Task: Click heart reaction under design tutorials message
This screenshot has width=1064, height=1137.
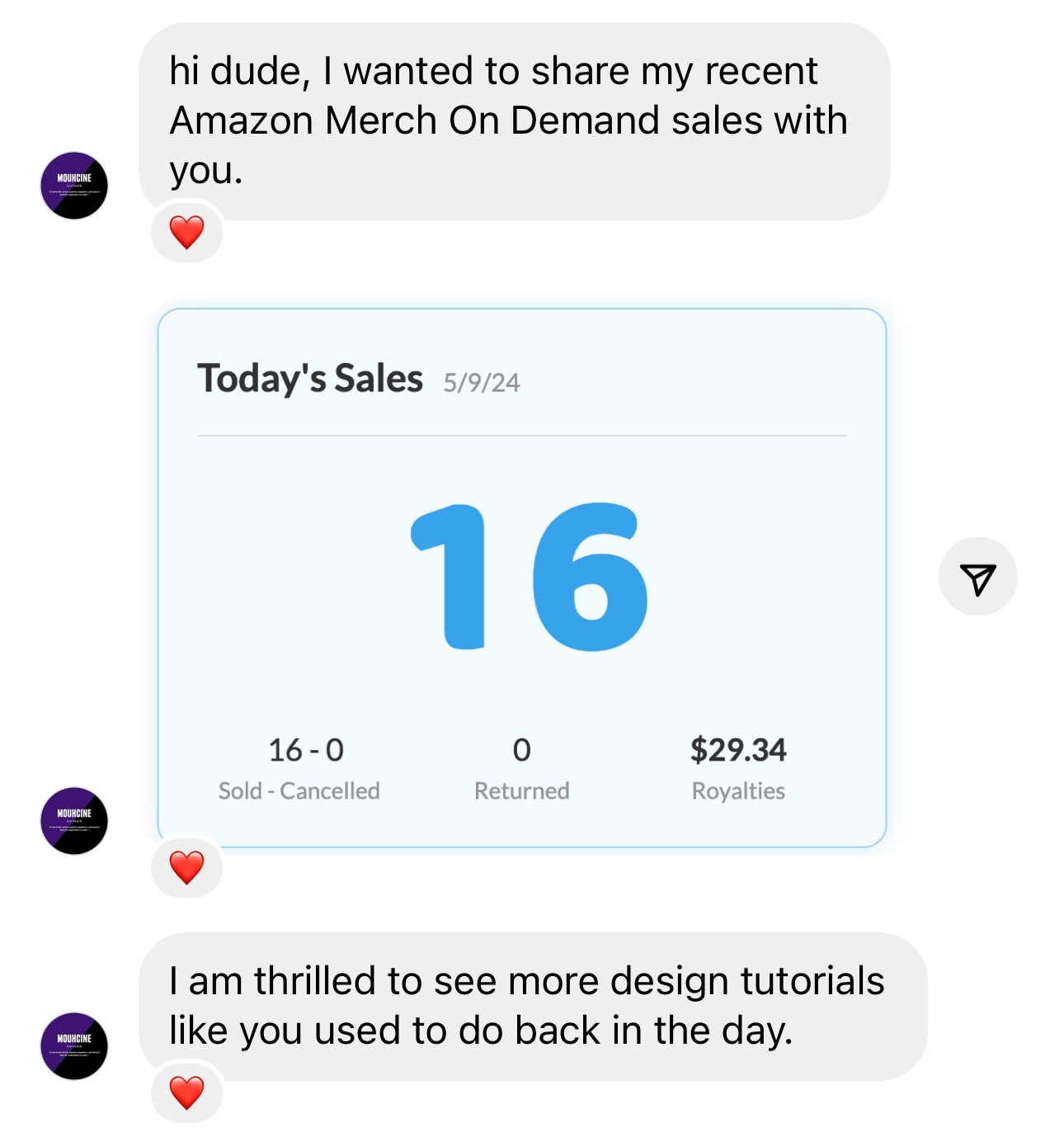Action: (x=186, y=1092)
